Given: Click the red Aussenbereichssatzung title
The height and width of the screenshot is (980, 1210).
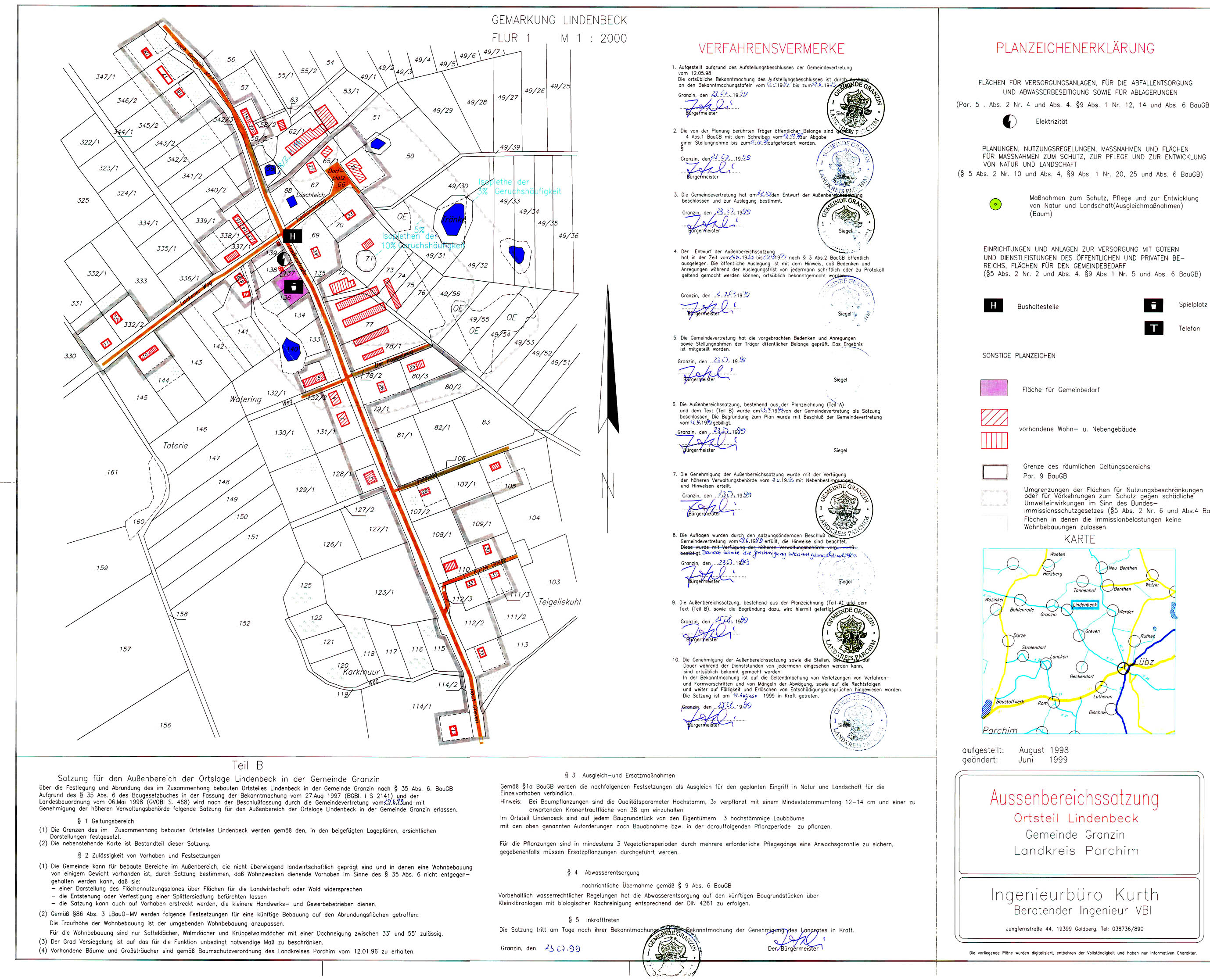Looking at the screenshot, I should pyautogui.click(x=1074, y=798).
